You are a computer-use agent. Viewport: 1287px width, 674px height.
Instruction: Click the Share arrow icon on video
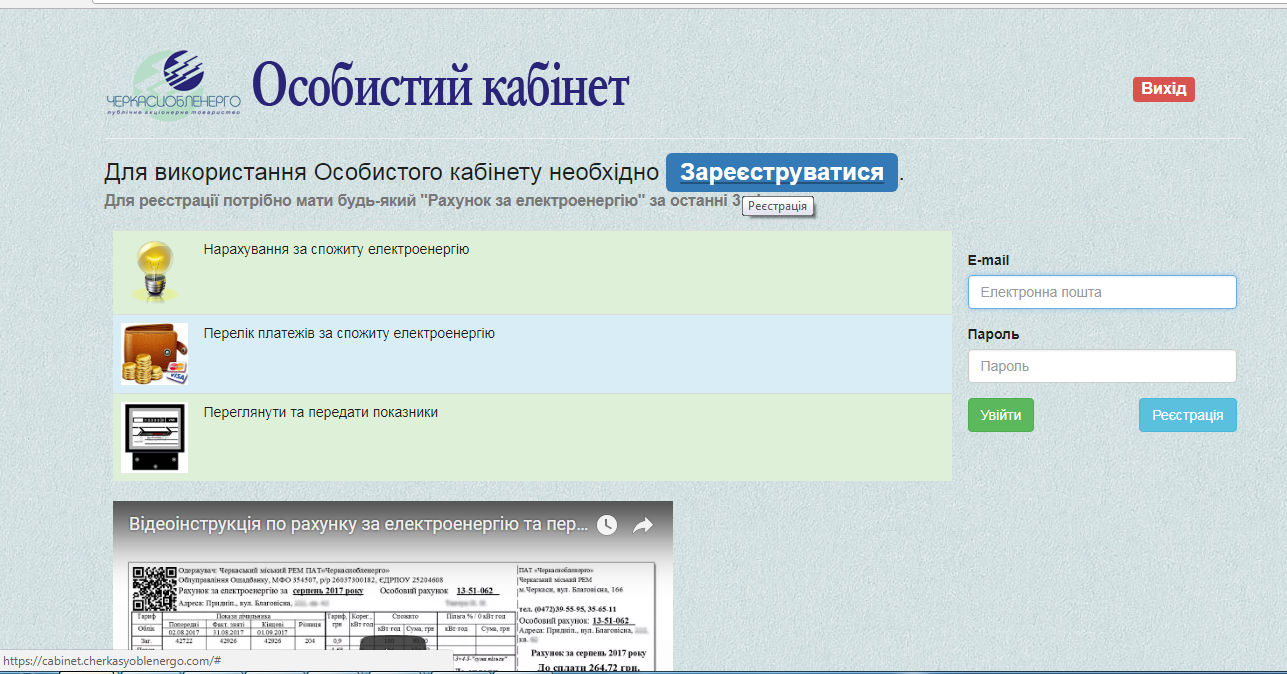(643, 525)
